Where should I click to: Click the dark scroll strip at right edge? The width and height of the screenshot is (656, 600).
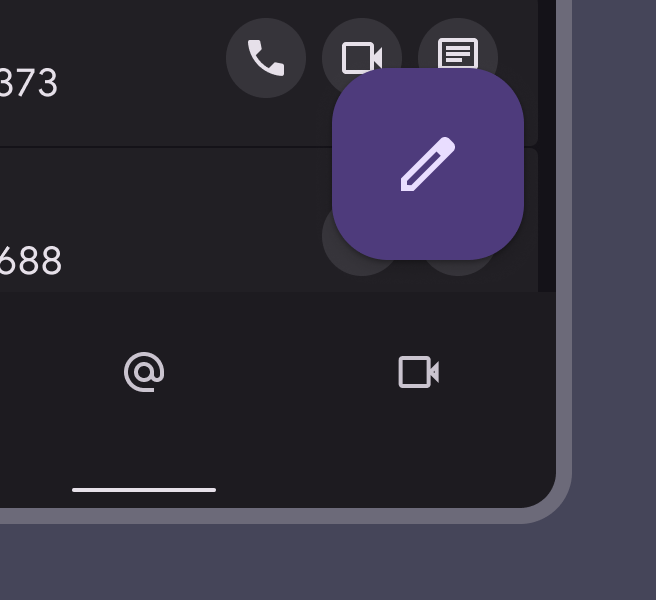tap(547, 146)
